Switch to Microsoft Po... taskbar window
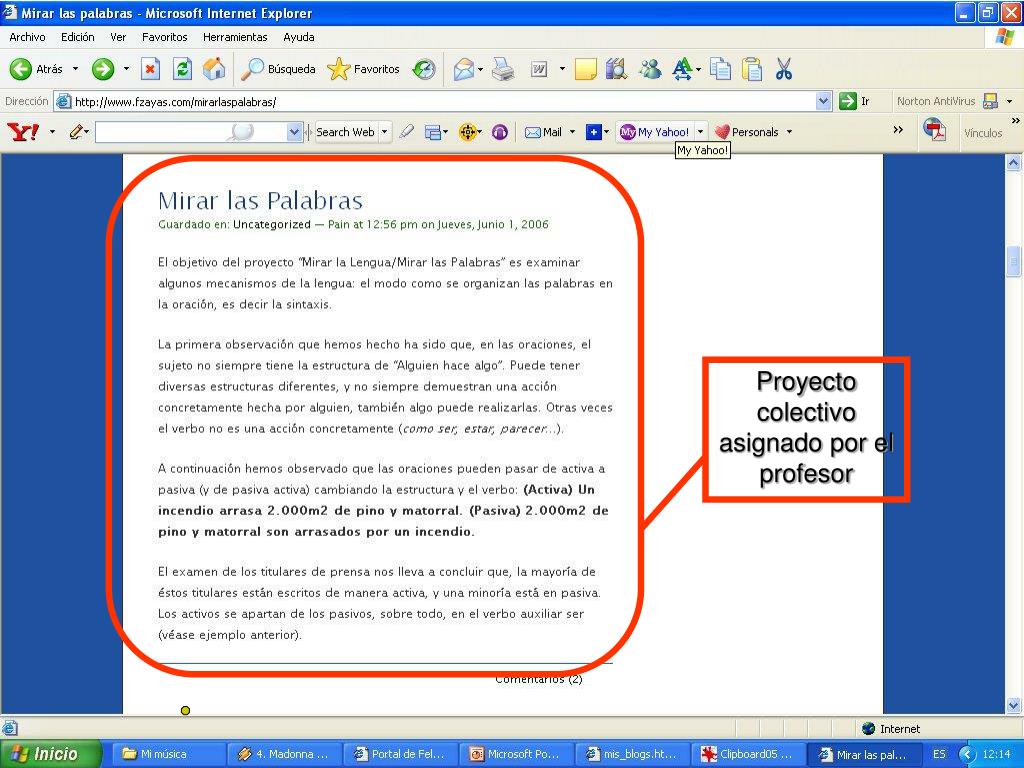 516,754
